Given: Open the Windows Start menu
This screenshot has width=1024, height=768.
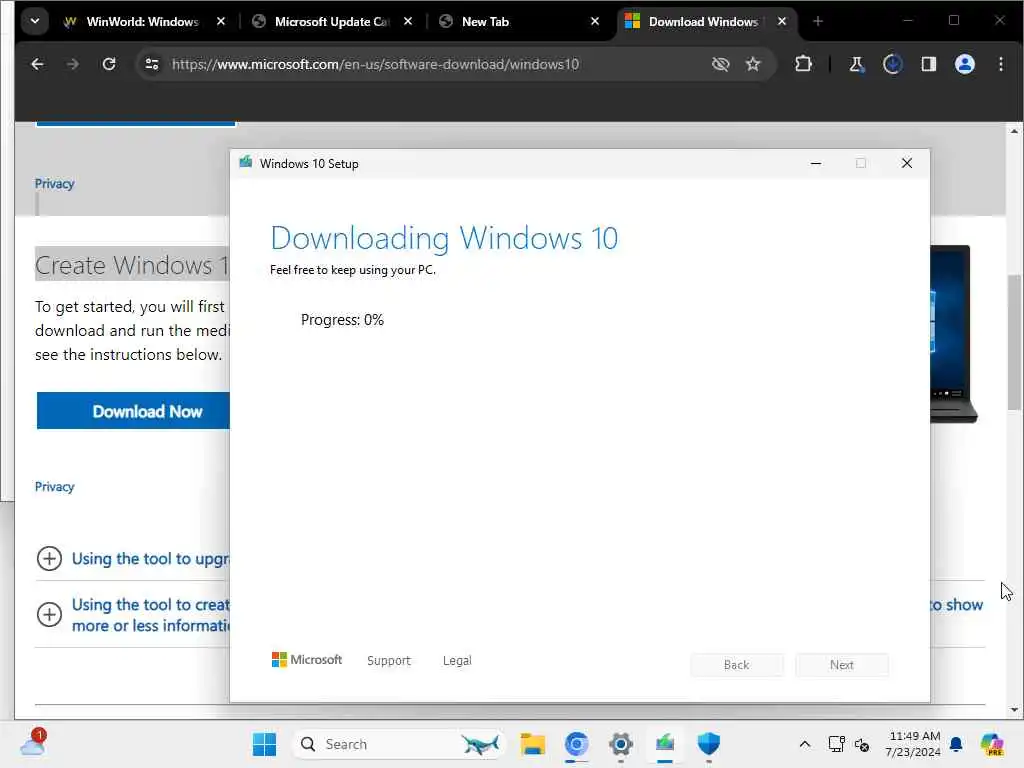Looking at the screenshot, I should pos(264,744).
